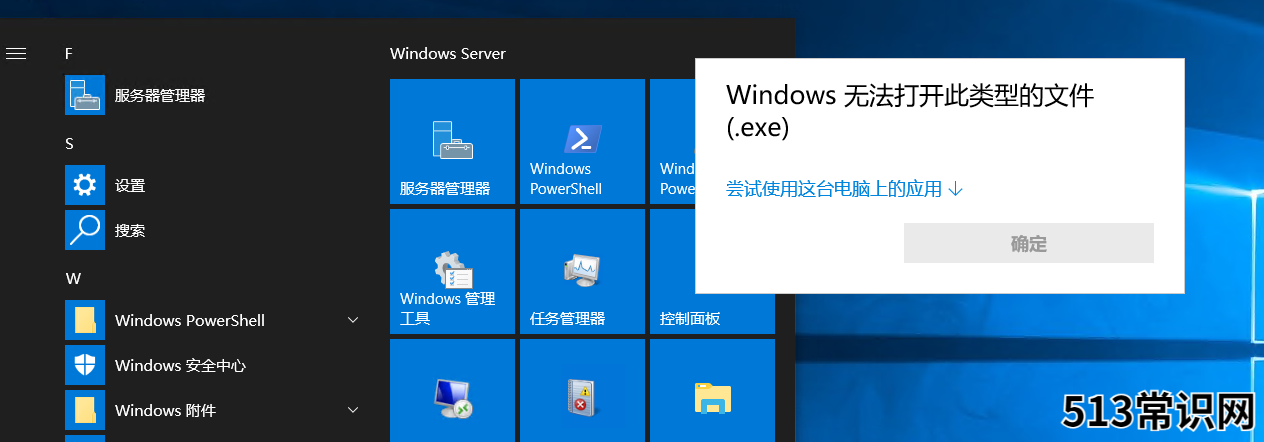Launch the 控制面板 tile
The height and width of the screenshot is (442, 1264).
[x=712, y=315]
